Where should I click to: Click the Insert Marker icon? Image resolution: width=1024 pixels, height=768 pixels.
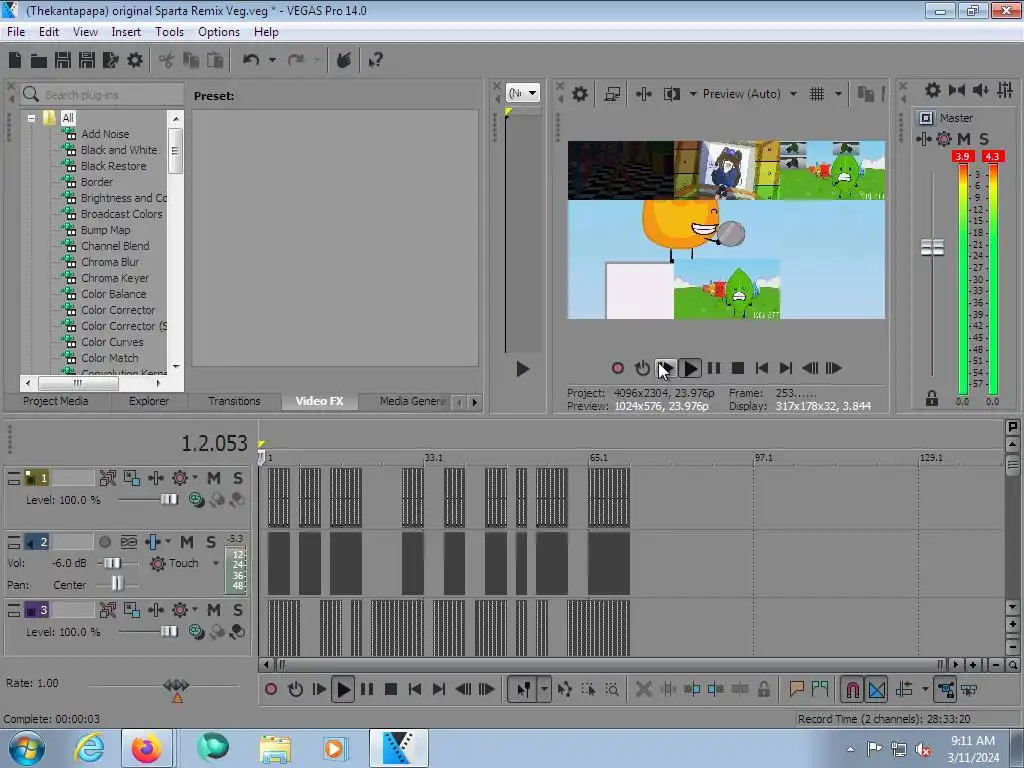796,688
